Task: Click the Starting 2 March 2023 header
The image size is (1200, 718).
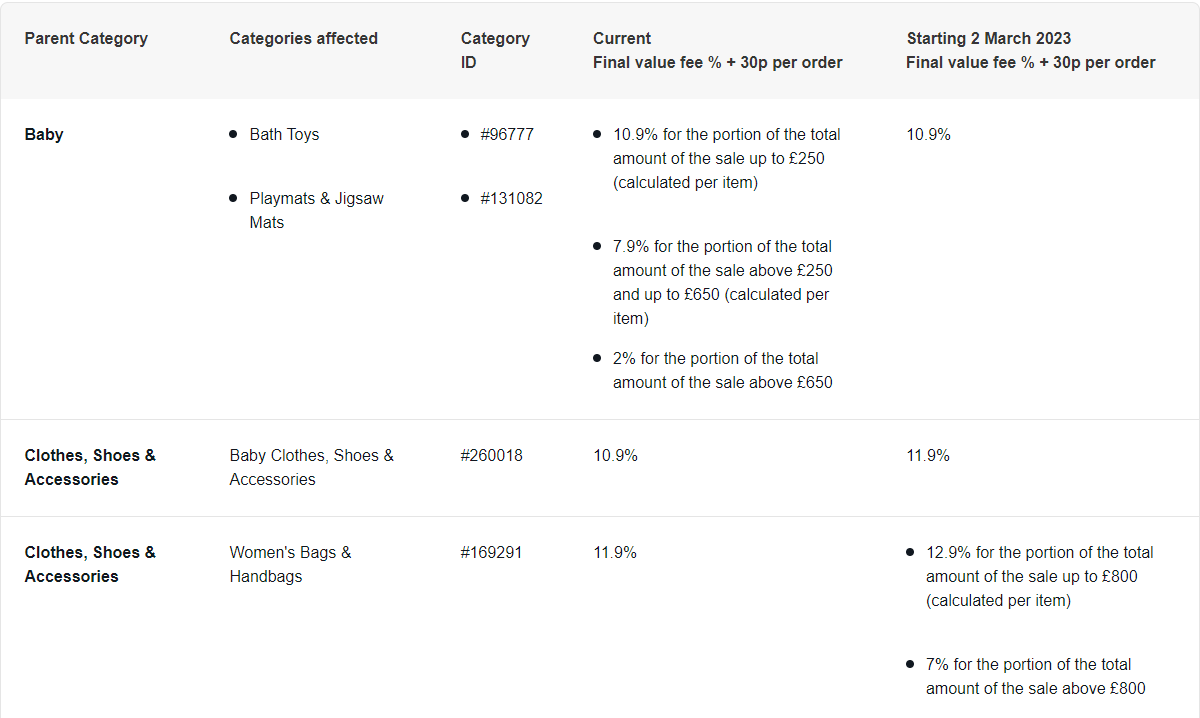Action: pos(1030,50)
